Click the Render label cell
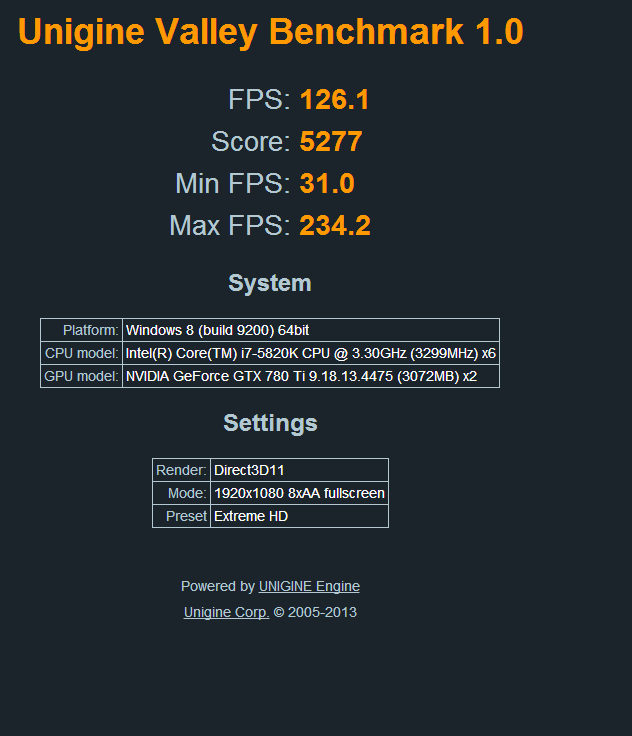The width and height of the screenshot is (632, 736). click(182, 470)
